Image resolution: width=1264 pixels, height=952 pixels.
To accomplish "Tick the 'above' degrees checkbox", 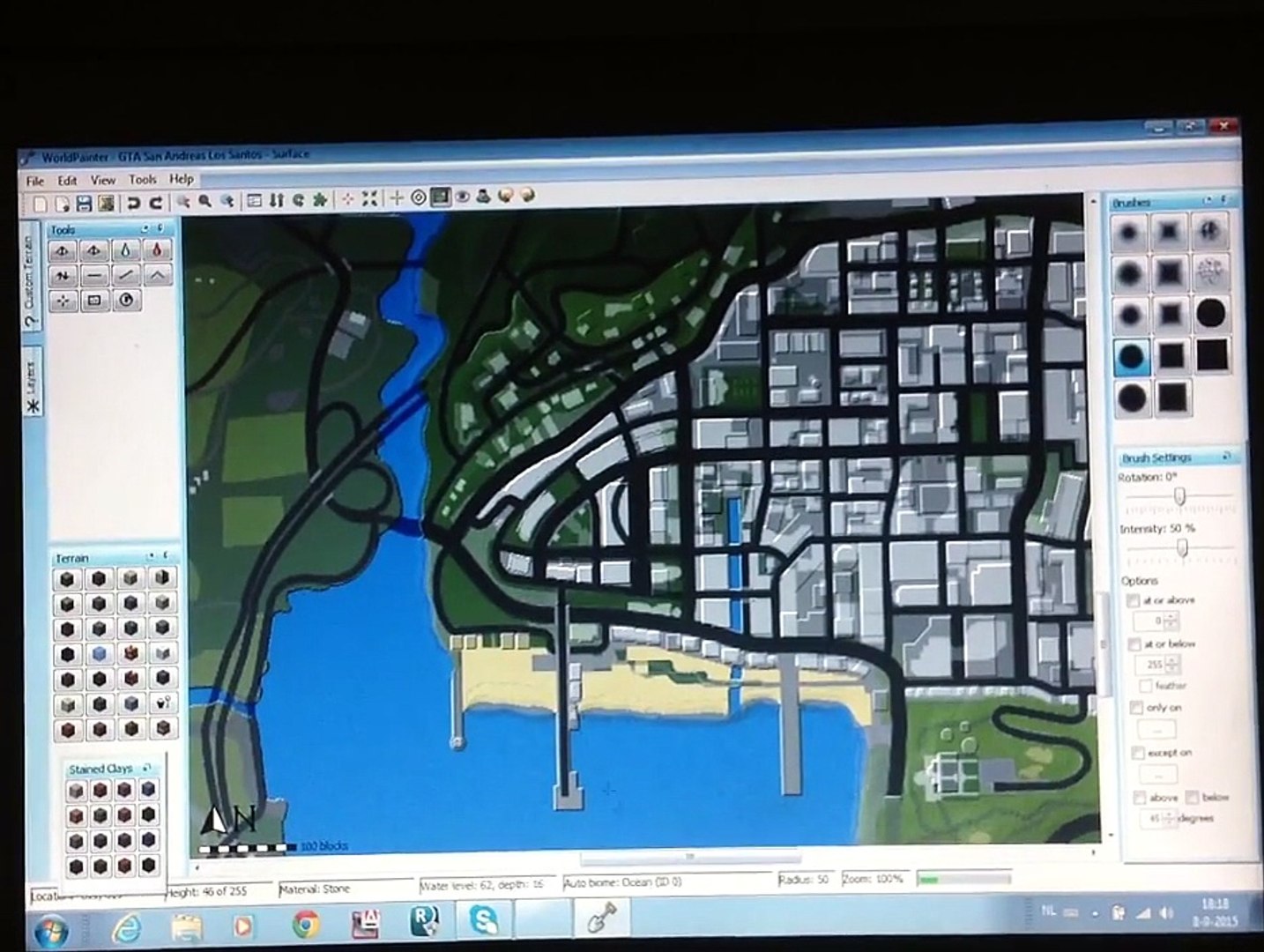I will pos(1139,797).
